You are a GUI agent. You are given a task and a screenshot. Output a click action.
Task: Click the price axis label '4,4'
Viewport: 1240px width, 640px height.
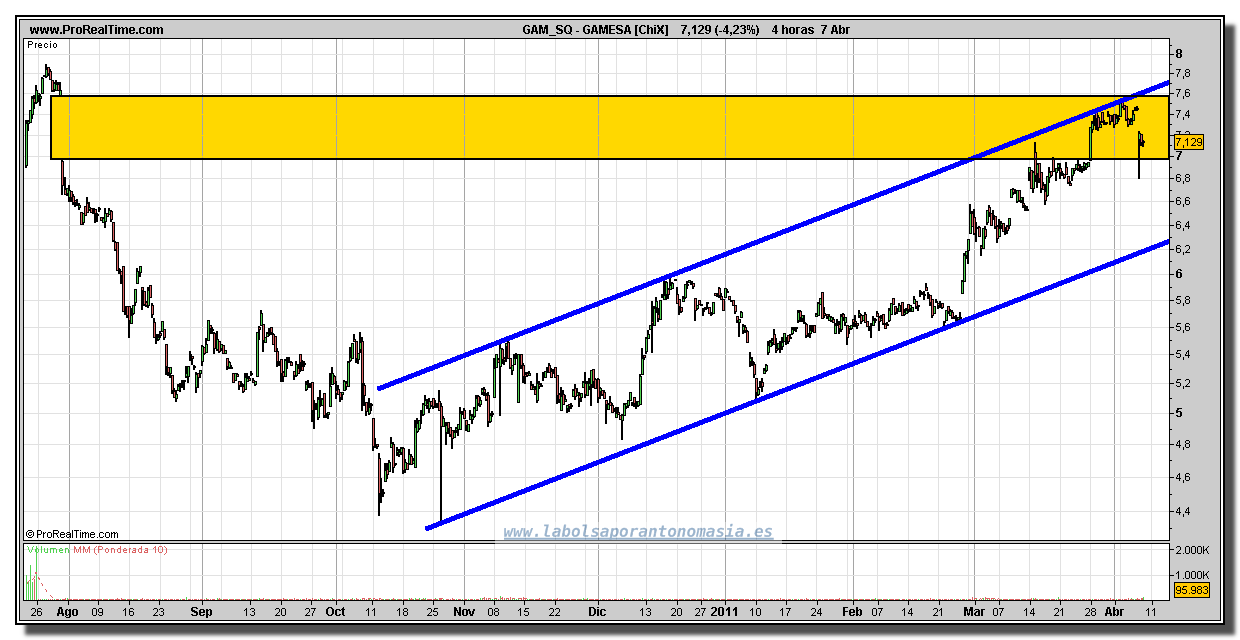[x=1183, y=512]
